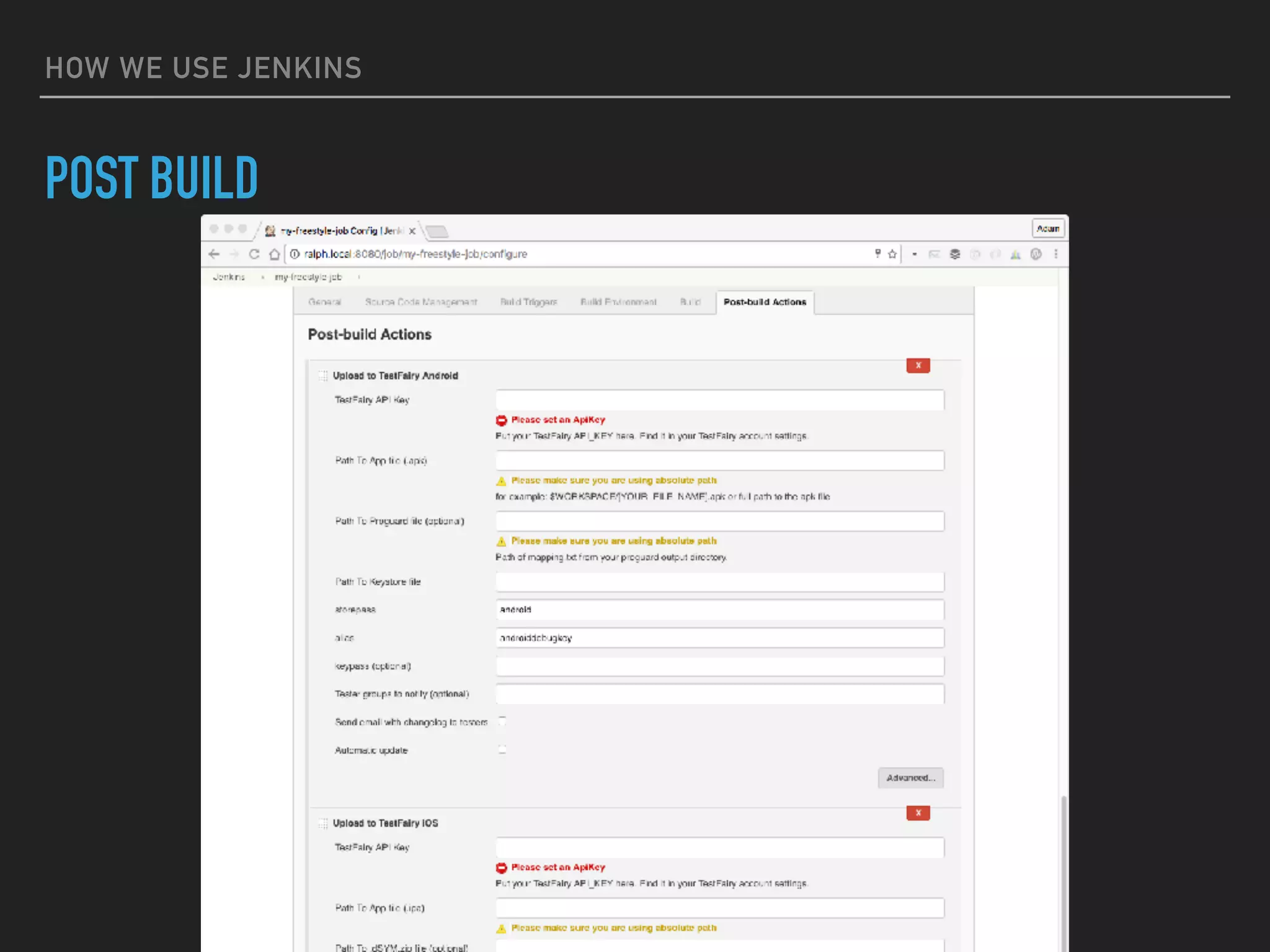The width and height of the screenshot is (1270, 952).
Task: Remove the Upload to TestFairy iOS step
Action: [918, 813]
